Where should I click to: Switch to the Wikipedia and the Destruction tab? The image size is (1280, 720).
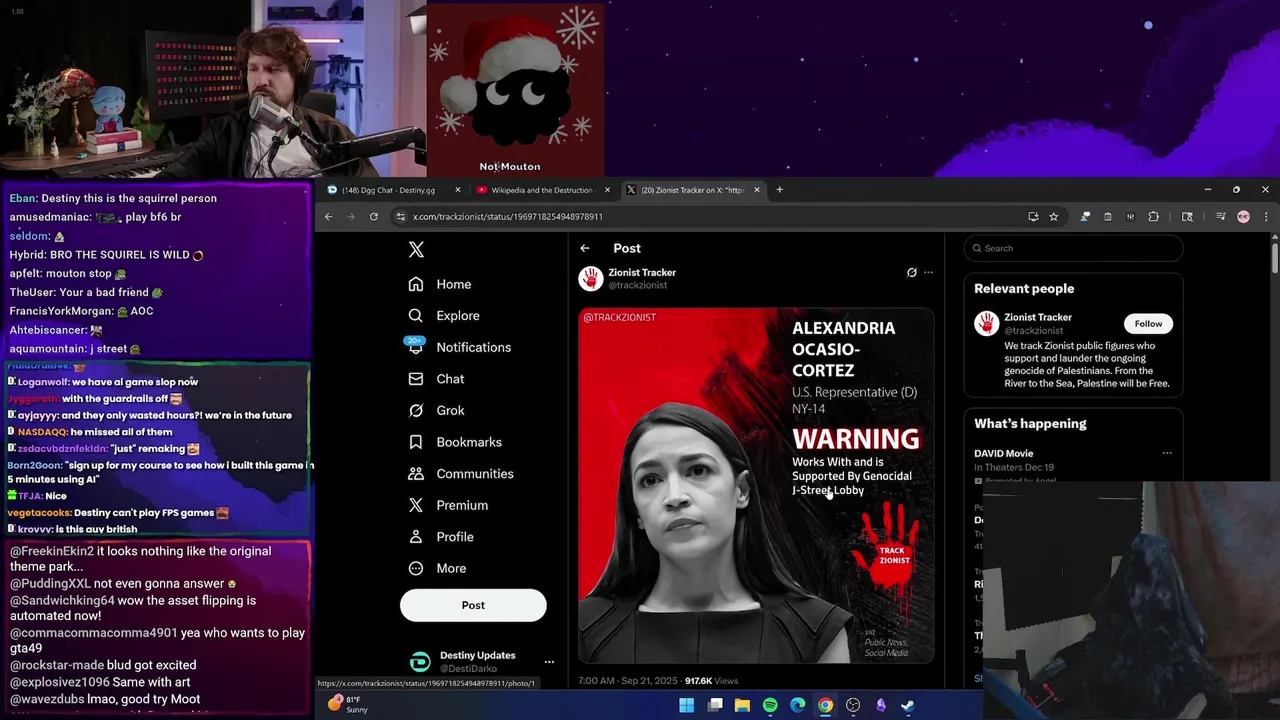tap(541, 190)
